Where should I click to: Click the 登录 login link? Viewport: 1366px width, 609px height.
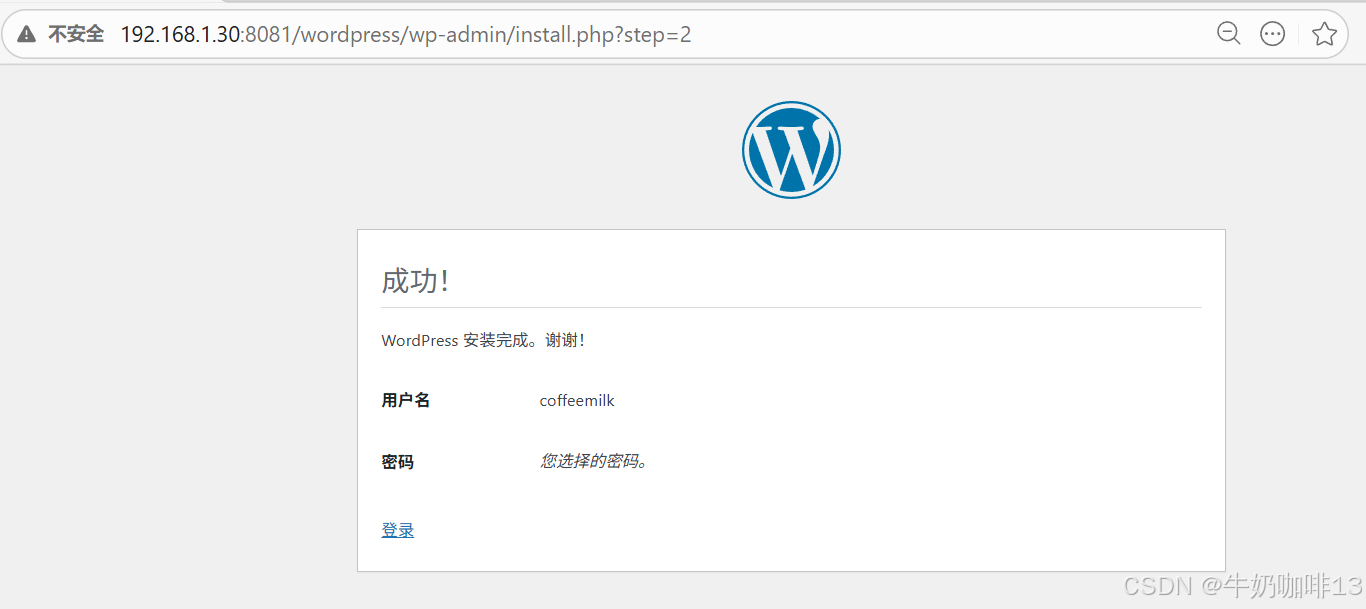398,530
